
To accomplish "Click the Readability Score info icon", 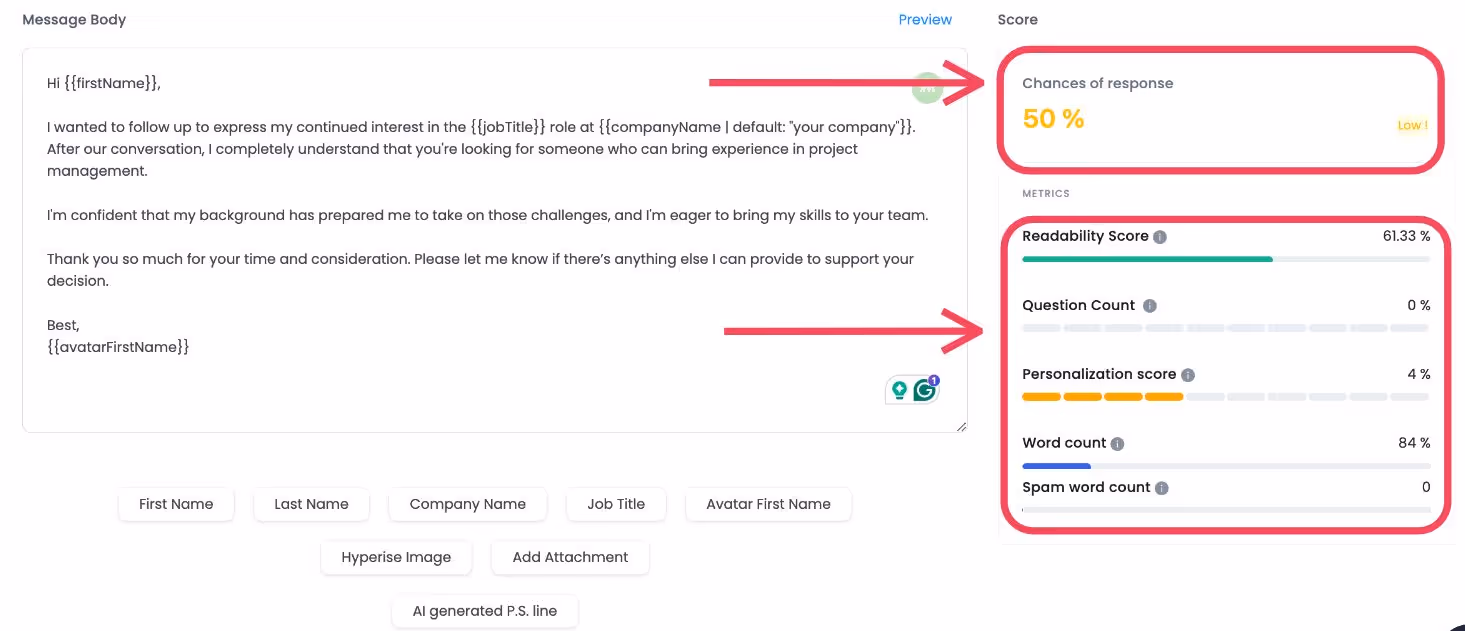I will pyautogui.click(x=1160, y=236).
